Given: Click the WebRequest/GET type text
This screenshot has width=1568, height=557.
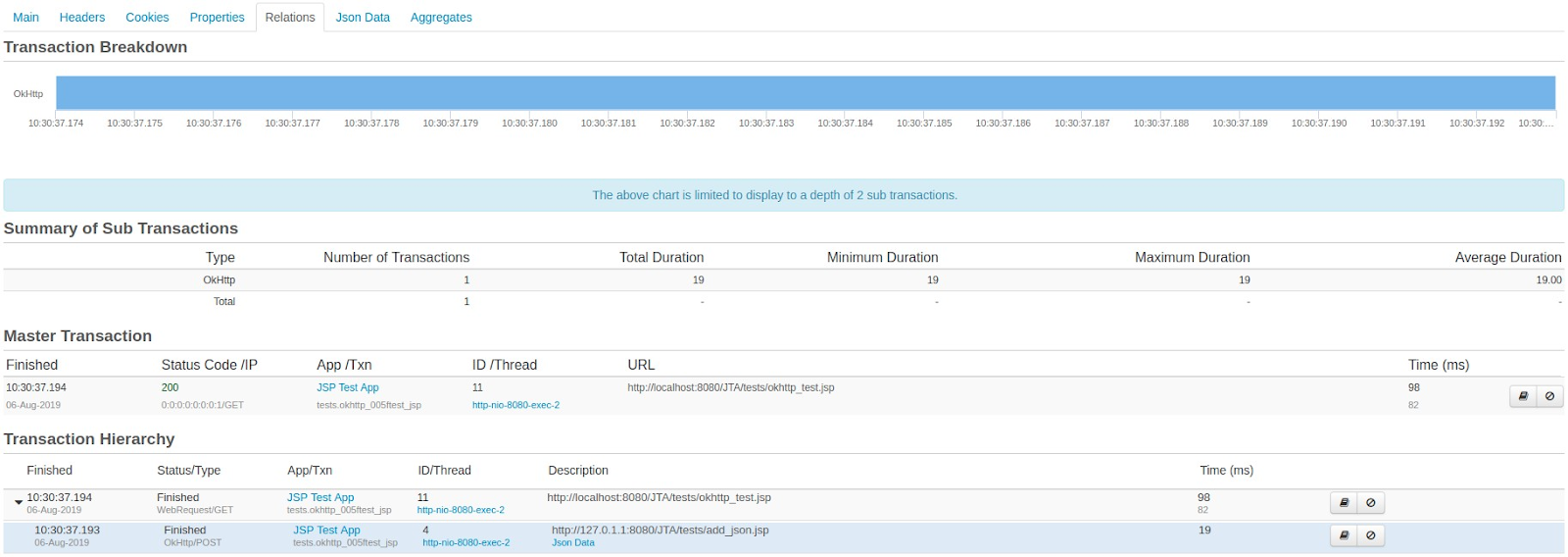Looking at the screenshot, I should [195, 510].
